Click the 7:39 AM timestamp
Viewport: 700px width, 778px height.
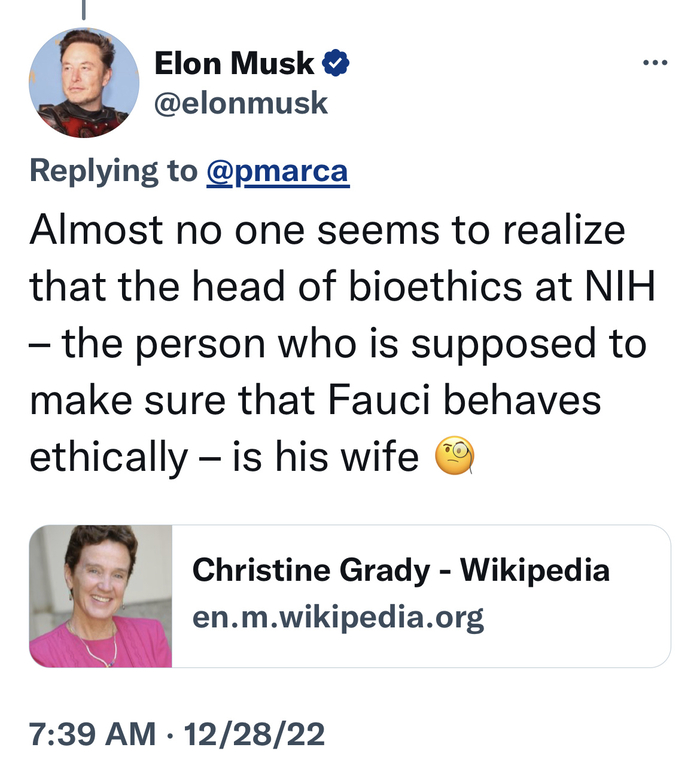[x=93, y=735]
